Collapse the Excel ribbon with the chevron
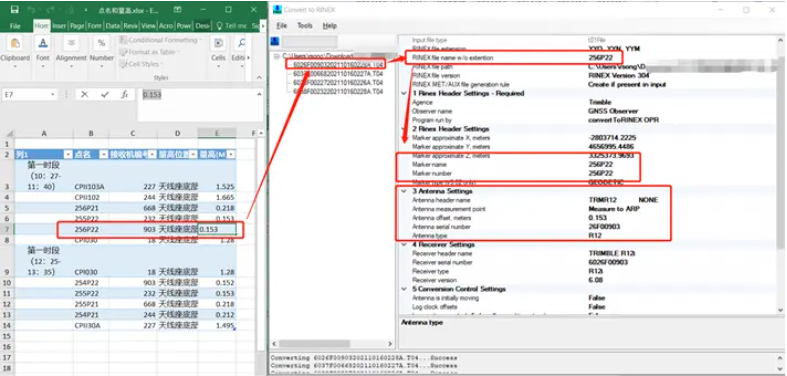This screenshot has width=787, height=376. [259, 78]
